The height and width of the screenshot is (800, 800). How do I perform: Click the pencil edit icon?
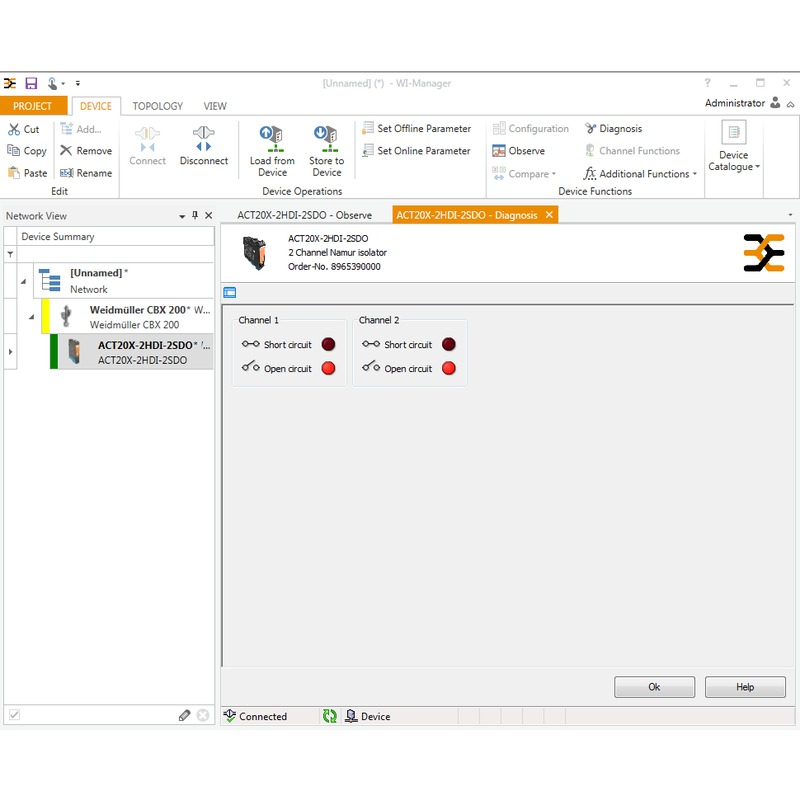click(185, 715)
